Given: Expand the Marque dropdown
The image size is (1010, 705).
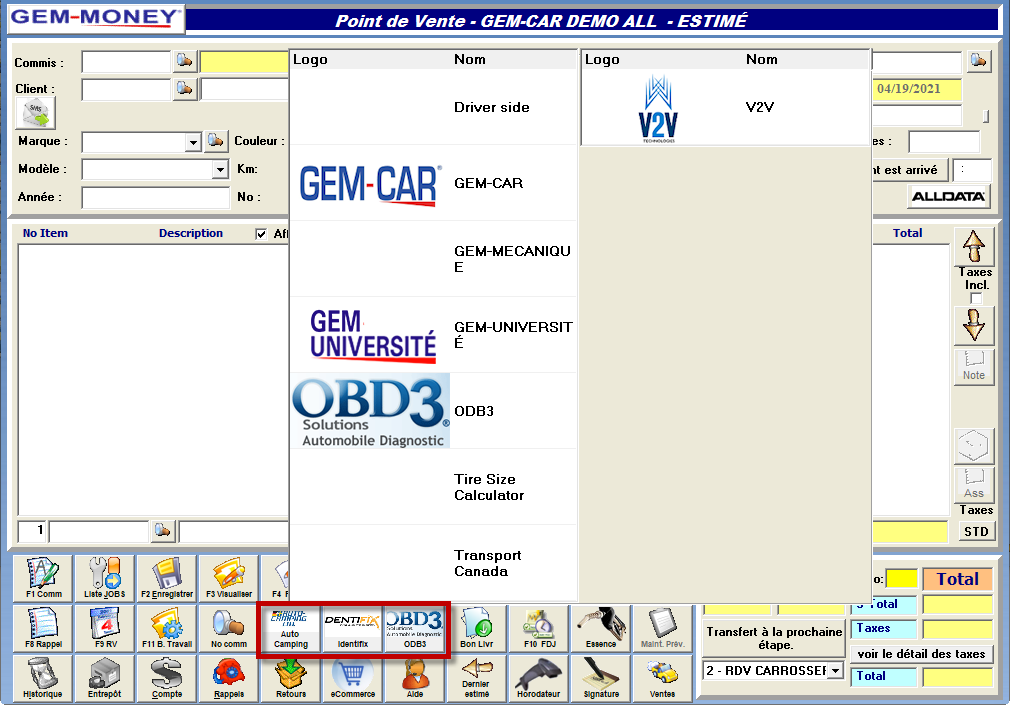Looking at the screenshot, I should click(x=193, y=142).
